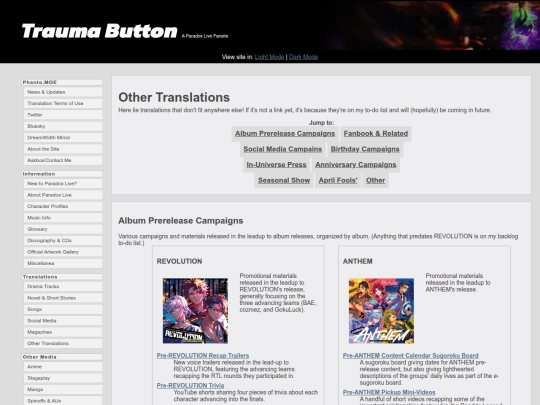Open Translation Terms of Use

pos(63,103)
